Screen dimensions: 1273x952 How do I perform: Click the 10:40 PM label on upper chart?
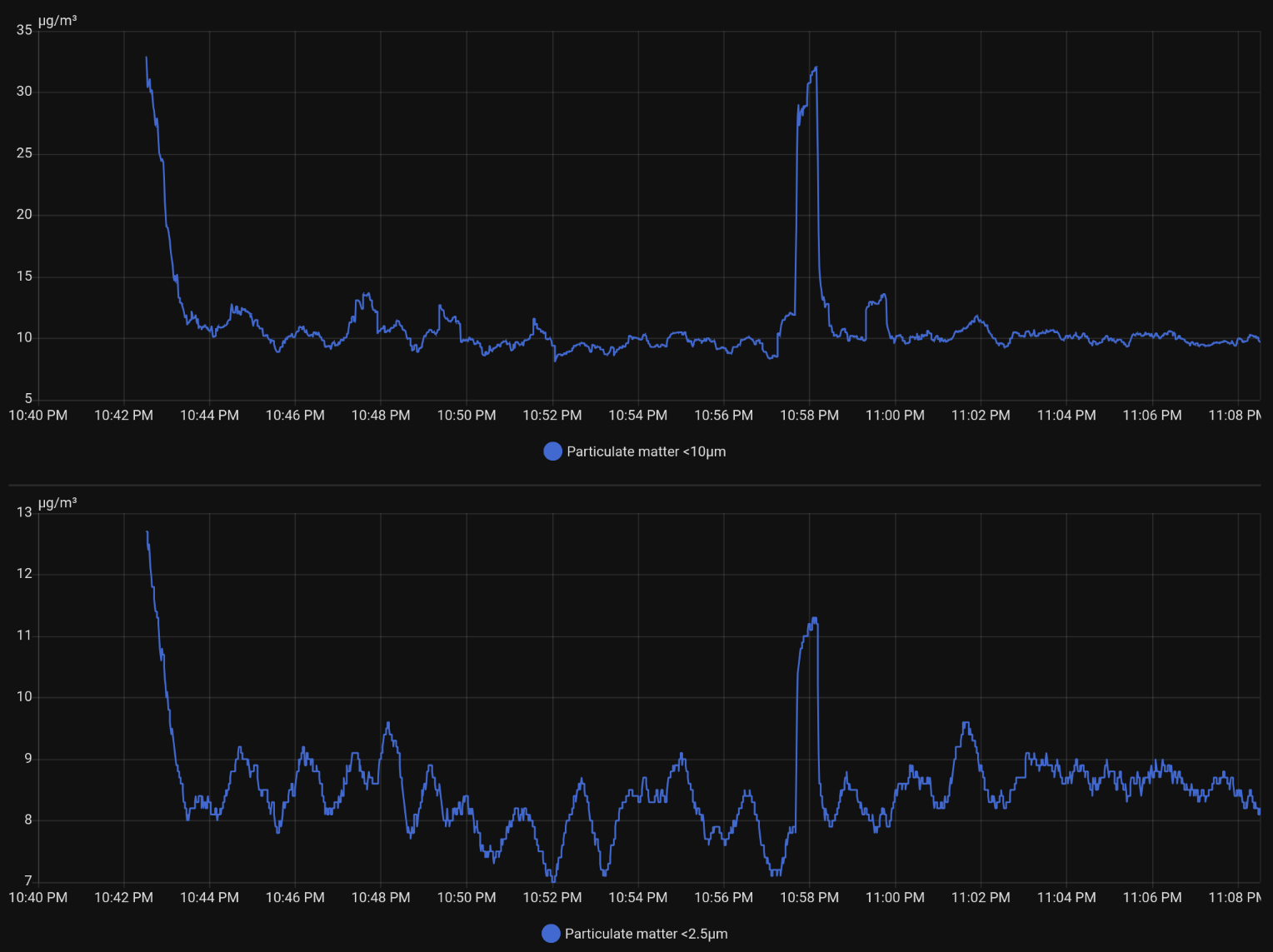coord(38,415)
